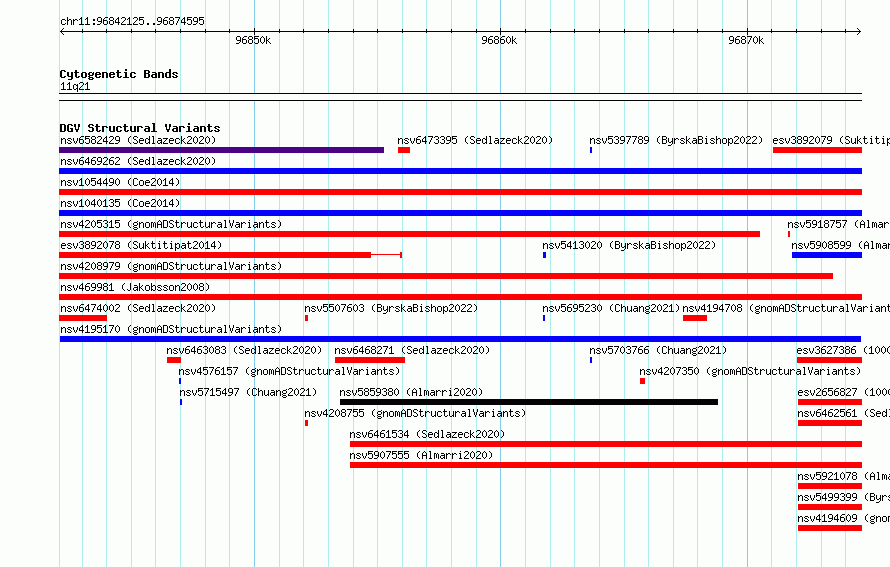The height and width of the screenshot is (567, 890).
Task: Select the black nsv5859380 variant bar
Action: click(529, 402)
